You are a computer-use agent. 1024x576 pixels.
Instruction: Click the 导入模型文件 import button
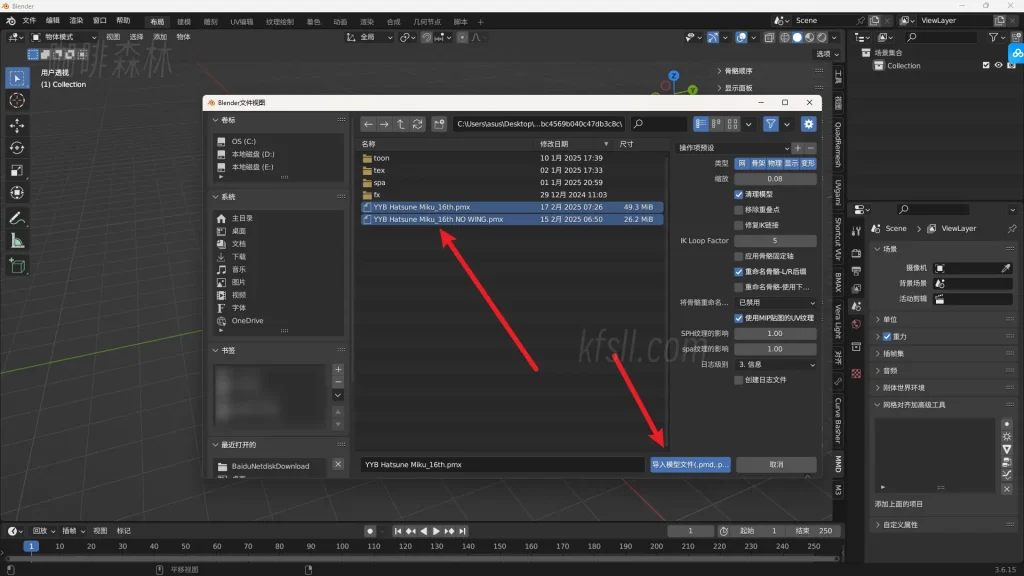(691, 465)
